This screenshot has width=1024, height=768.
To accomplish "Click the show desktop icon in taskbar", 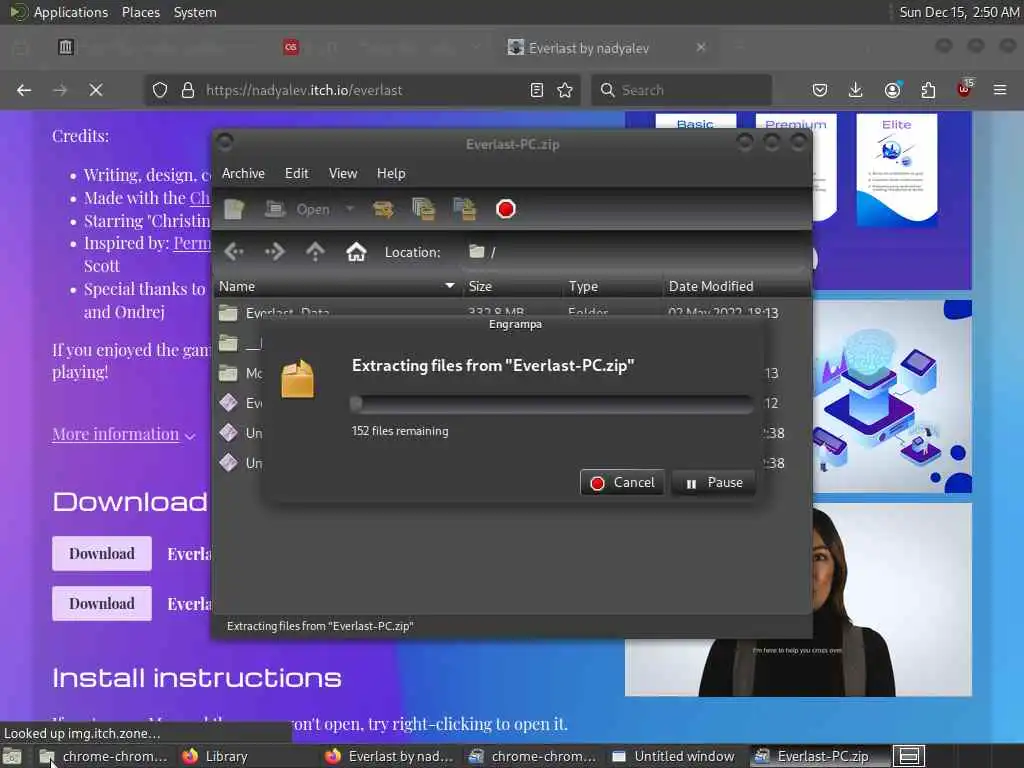I will point(12,757).
